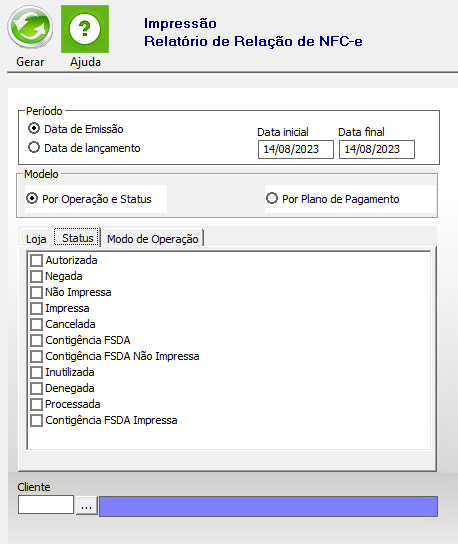The height and width of the screenshot is (544, 458).
Task: Activate the Status tab
Action: (77, 238)
